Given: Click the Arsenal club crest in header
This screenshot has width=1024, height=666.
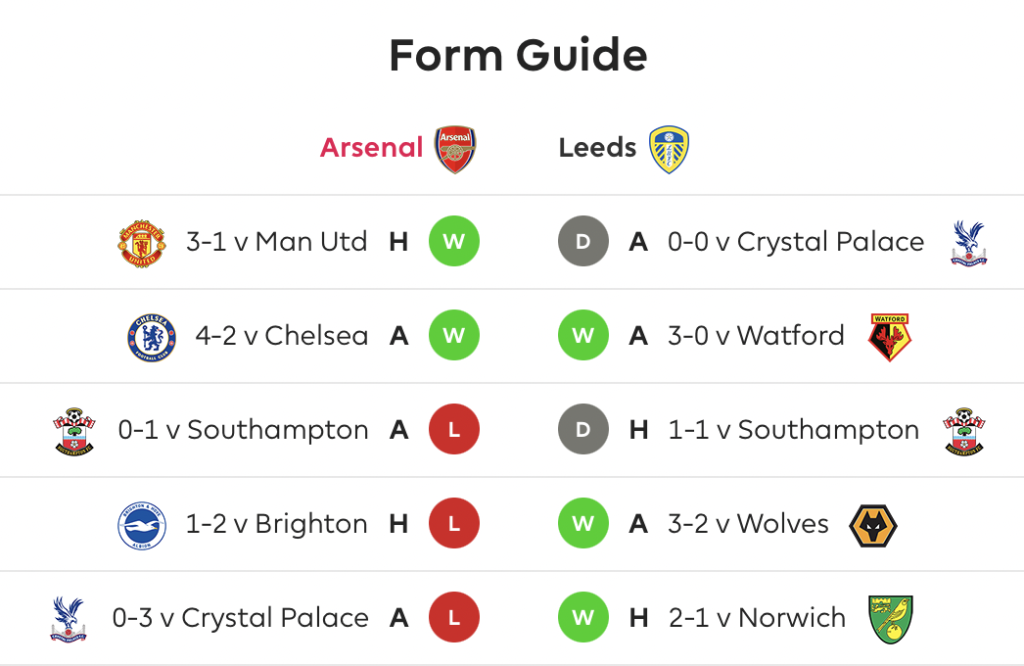Looking at the screenshot, I should (455, 150).
